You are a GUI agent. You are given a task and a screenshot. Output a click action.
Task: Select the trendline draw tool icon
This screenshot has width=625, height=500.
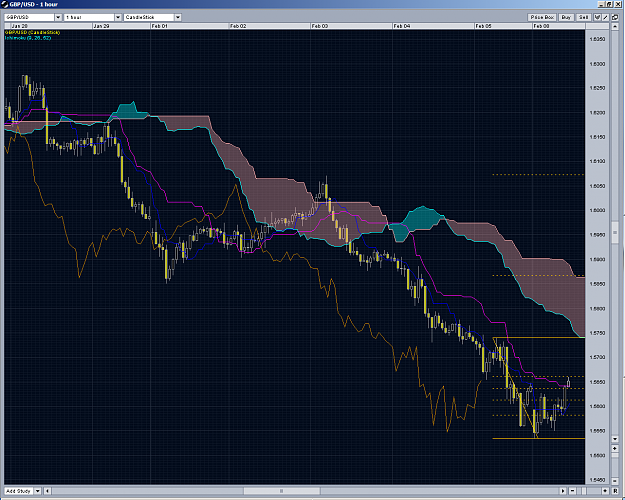point(605,17)
